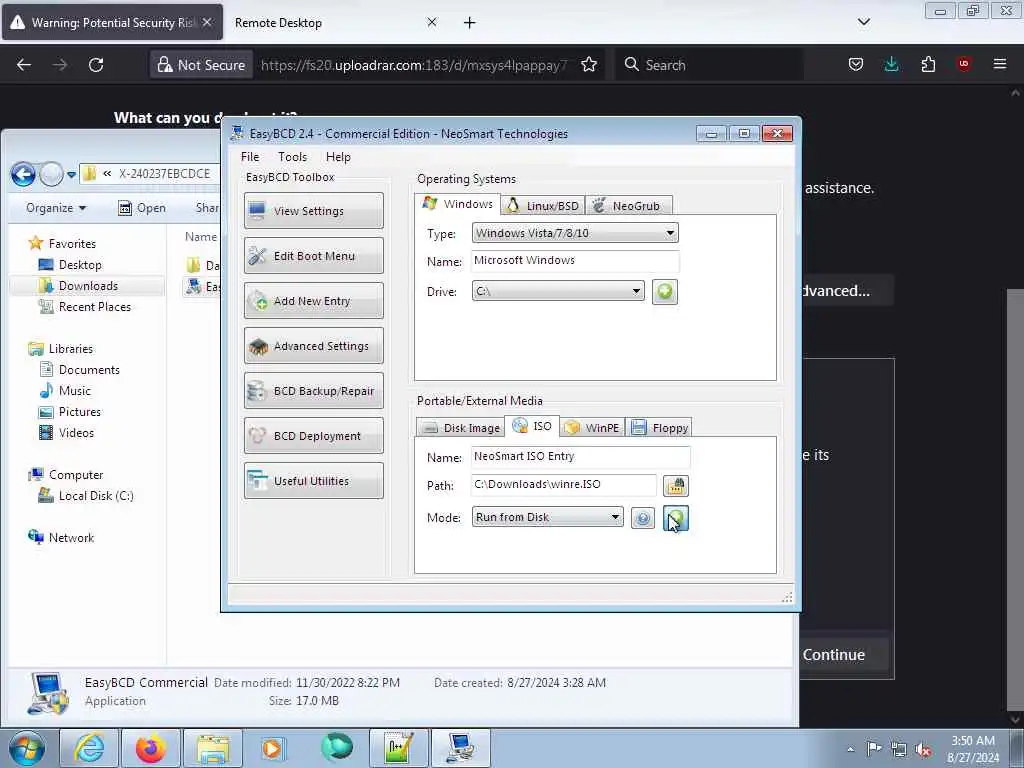The height and width of the screenshot is (768, 1024).
Task: Open View Settings in EasyBCD Toolbox
Action: click(x=313, y=210)
